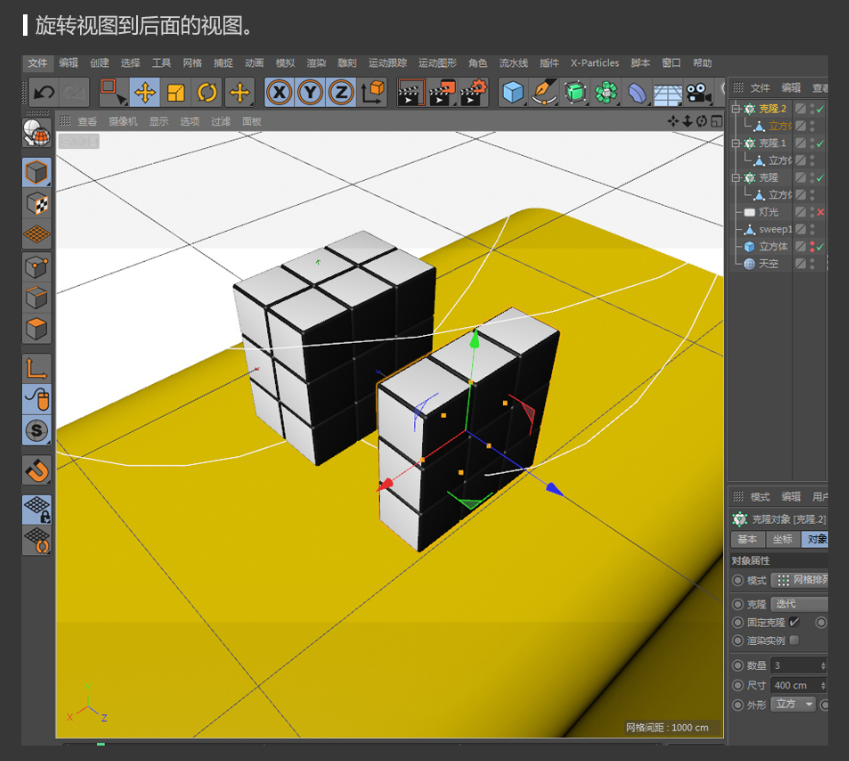Toggle the X axis lock
The height and width of the screenshot is (761, 849).
point(279,93)
